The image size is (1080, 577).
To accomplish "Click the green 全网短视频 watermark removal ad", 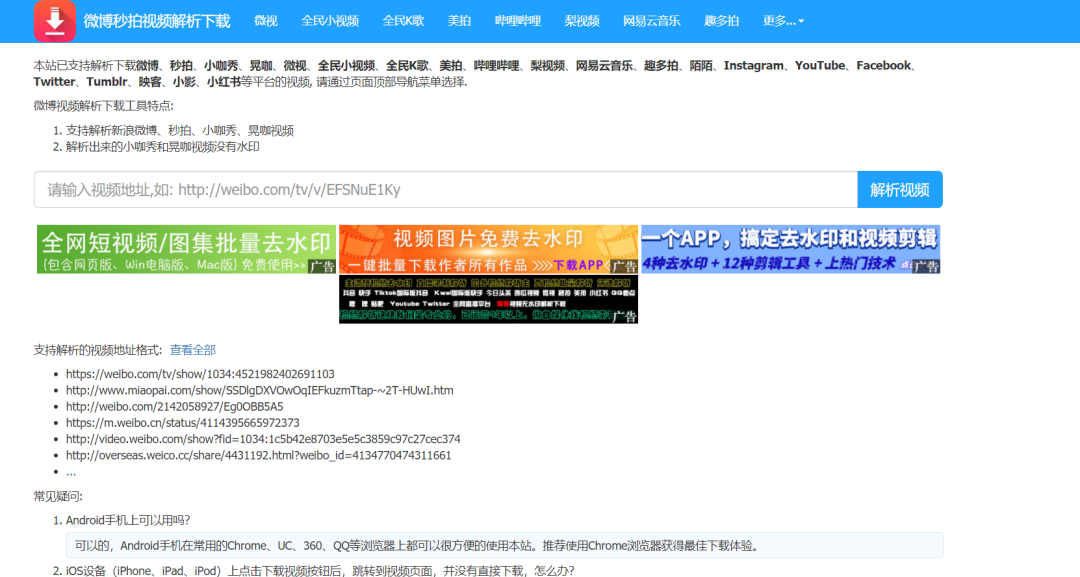I will tap(183, 248).
